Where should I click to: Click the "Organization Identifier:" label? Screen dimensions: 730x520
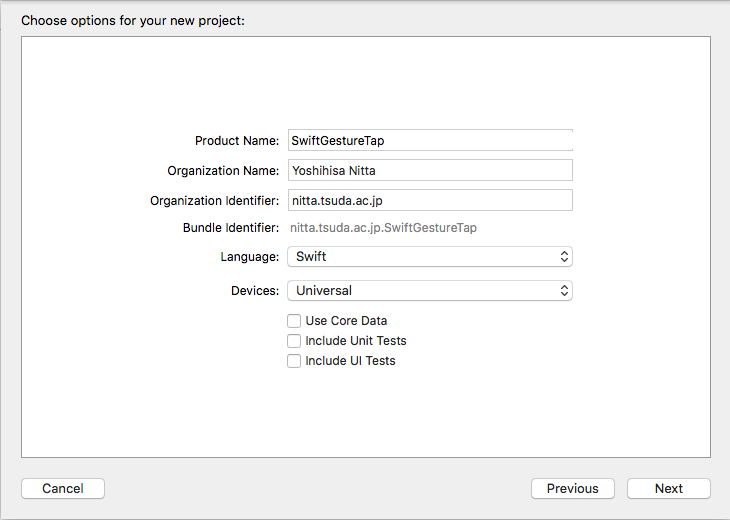(214, 201)
